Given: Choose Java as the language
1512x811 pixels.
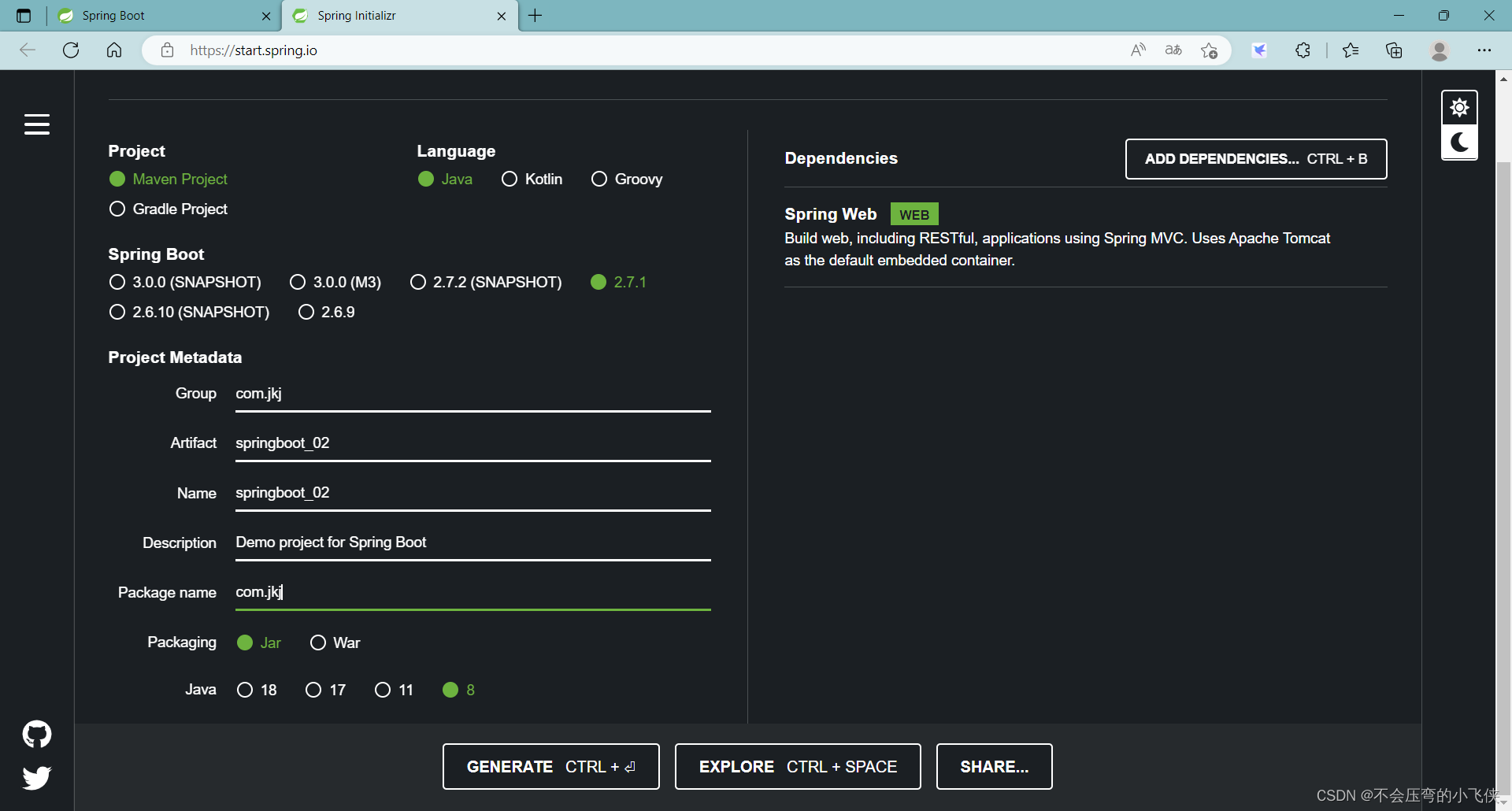Looking at the screenshot, I should point(445,180).
